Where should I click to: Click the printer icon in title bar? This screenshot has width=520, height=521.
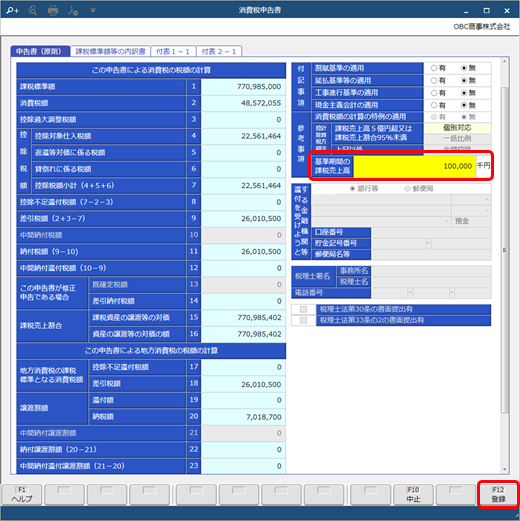pyautogui.click(x=53, y=11)
